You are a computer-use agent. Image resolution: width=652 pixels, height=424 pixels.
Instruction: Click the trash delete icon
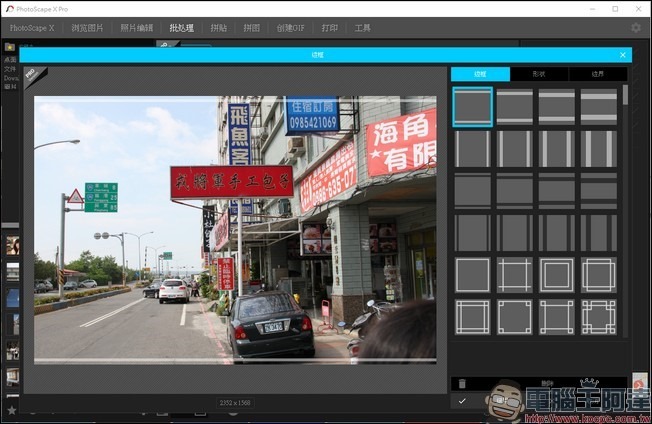tap(462, 384)
